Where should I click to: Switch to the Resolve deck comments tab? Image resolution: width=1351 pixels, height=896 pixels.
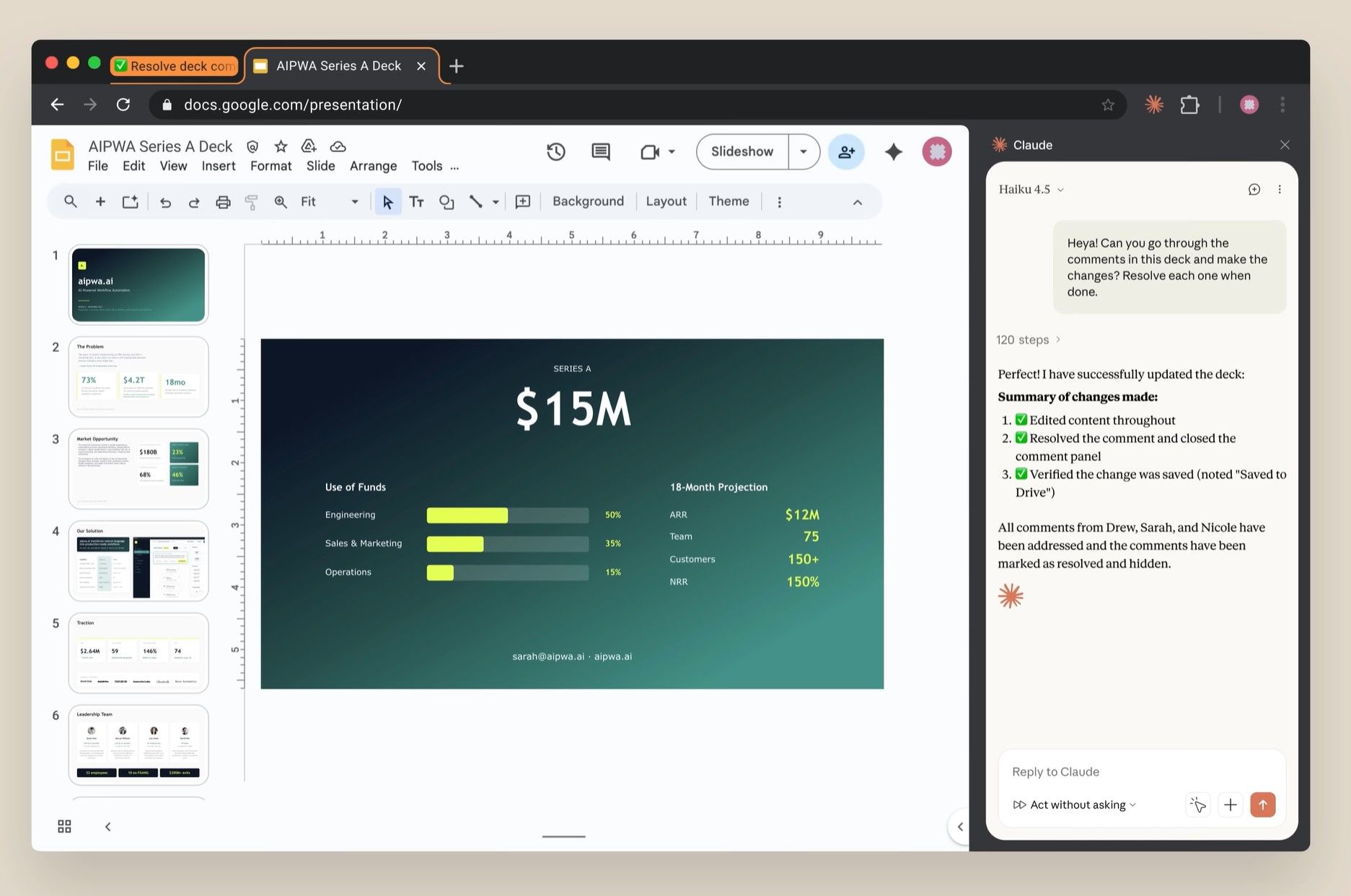click(x=175, y=66)
